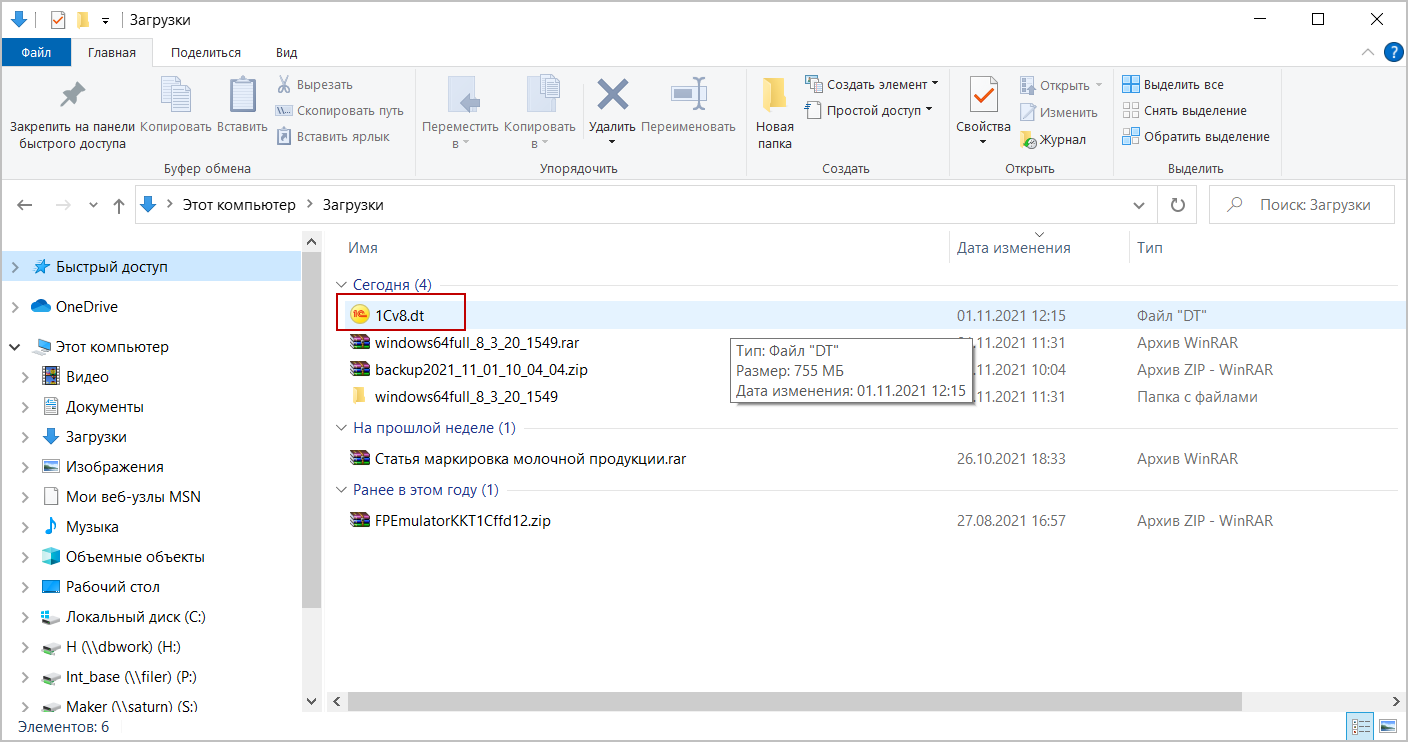
Task: Open Документы in the navigation tree
Action: [x=105, y=407]
